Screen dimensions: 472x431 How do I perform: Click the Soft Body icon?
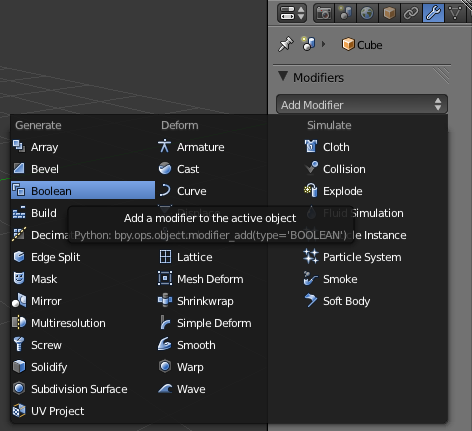[311, 301]
